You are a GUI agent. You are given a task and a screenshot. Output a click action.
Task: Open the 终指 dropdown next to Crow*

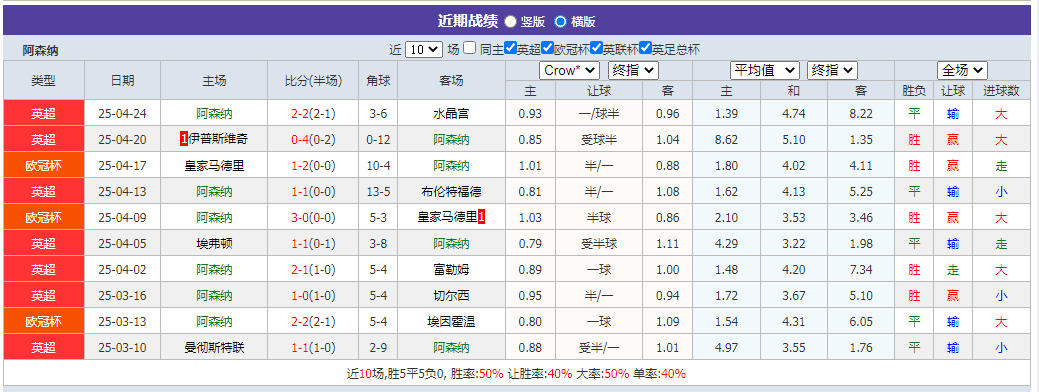tap(633, 70)
